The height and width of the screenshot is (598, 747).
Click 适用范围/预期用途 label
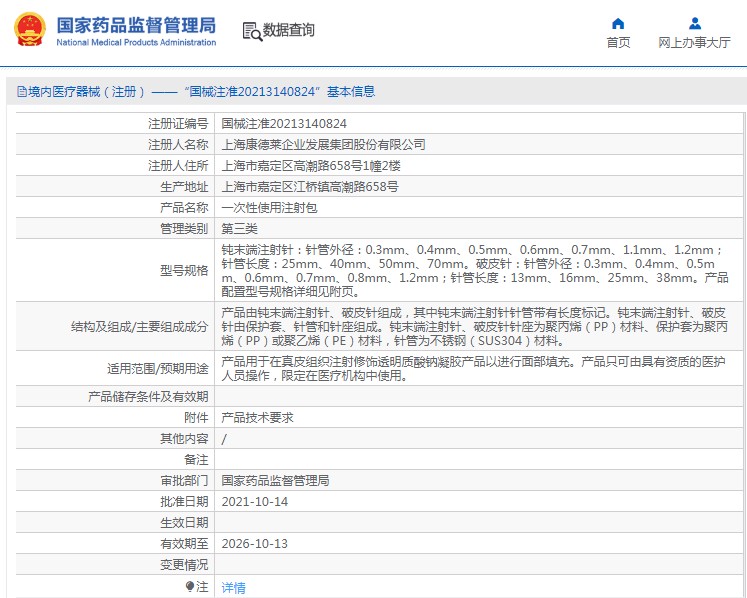pyautogui.click(x=158, y=369)
